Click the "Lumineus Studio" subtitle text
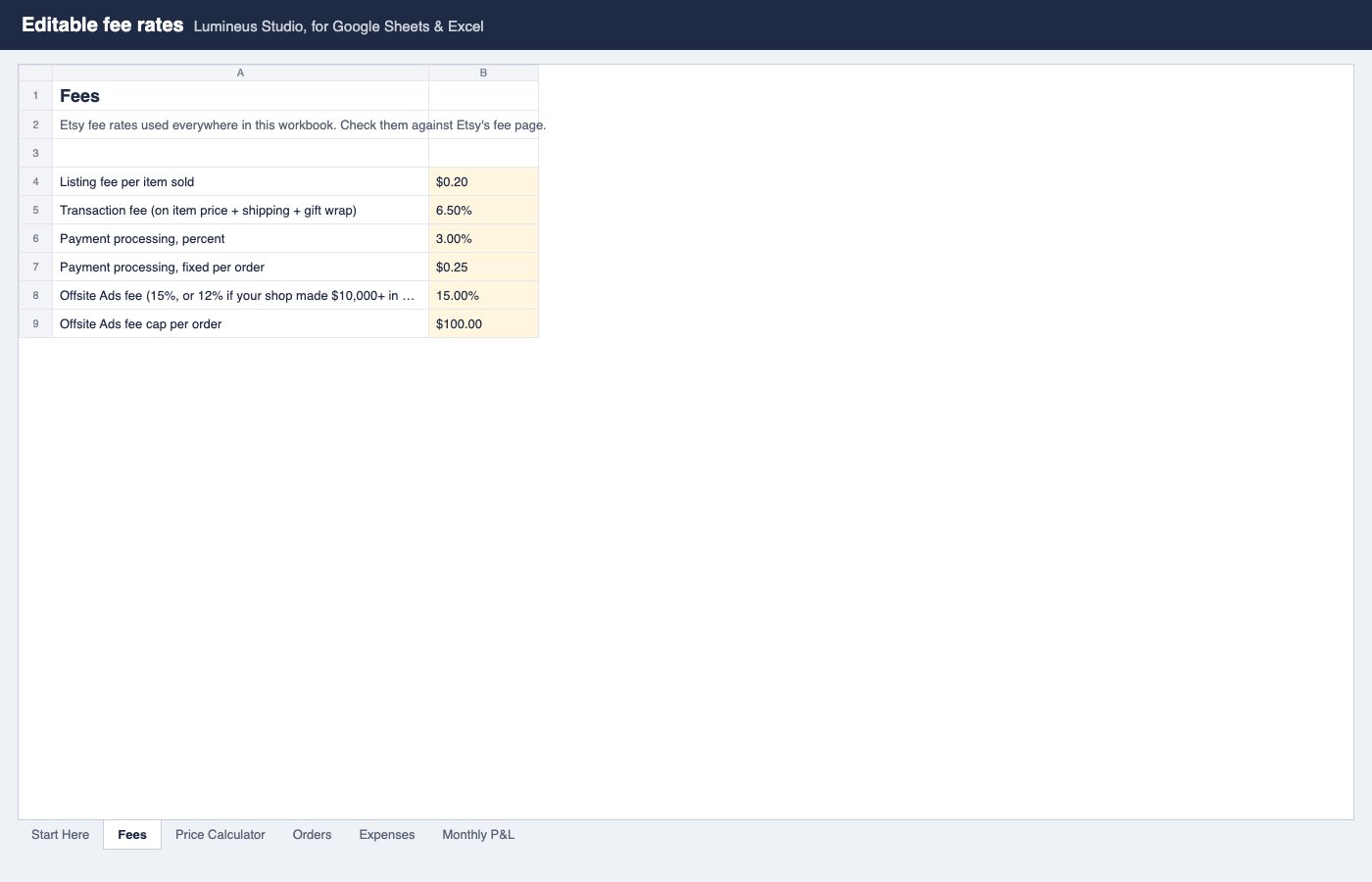The height and width of the screenshot is (882, 1372). tap(338, 26)
